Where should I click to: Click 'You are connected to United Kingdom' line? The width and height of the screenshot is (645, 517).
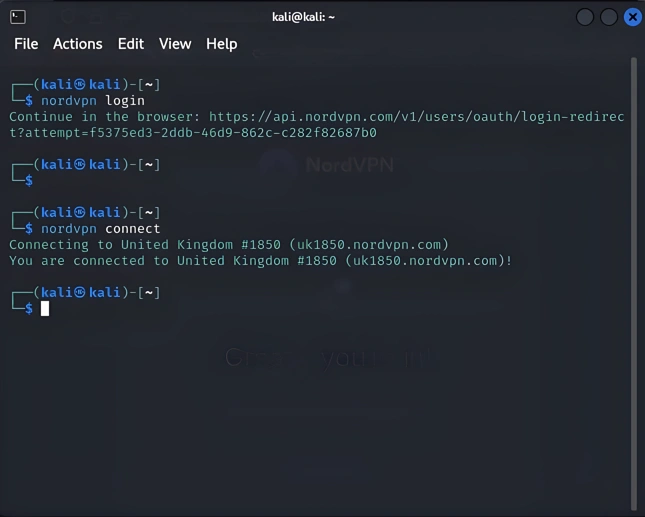(x=261, y=261)
